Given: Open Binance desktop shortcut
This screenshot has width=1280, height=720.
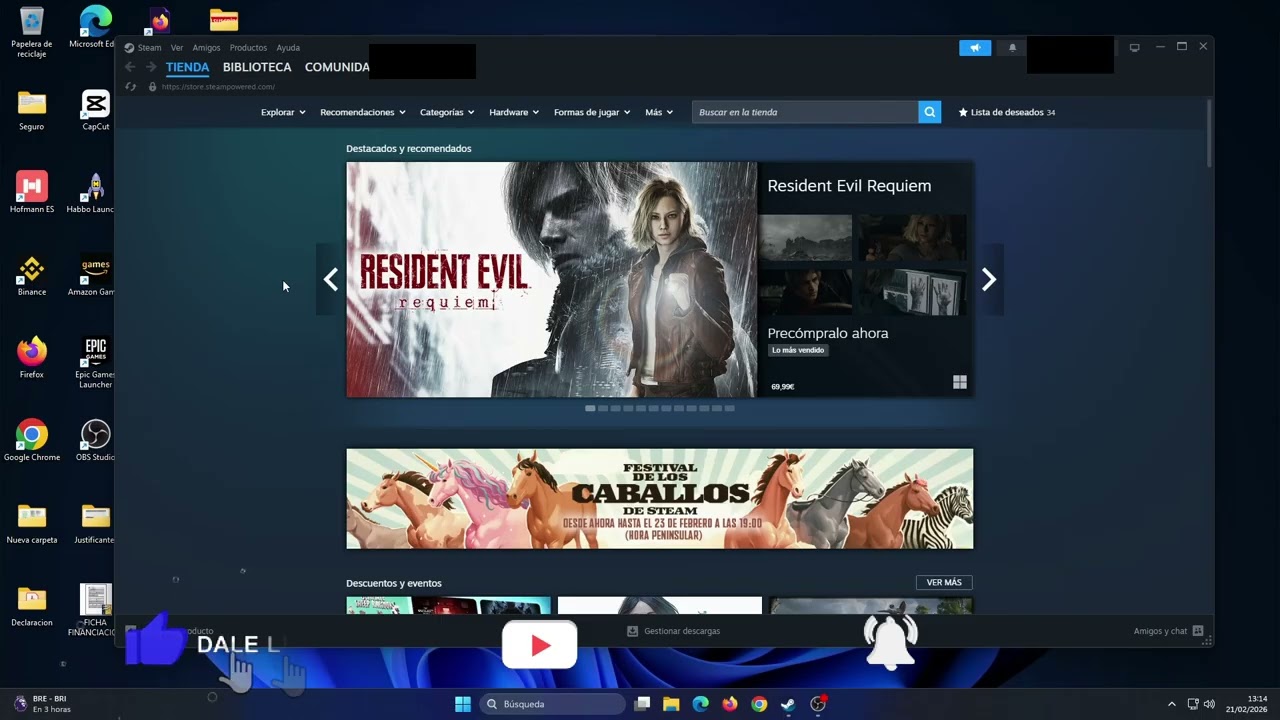Looking at the screenshot, I should pyautogui.click(x=32, y=276).
